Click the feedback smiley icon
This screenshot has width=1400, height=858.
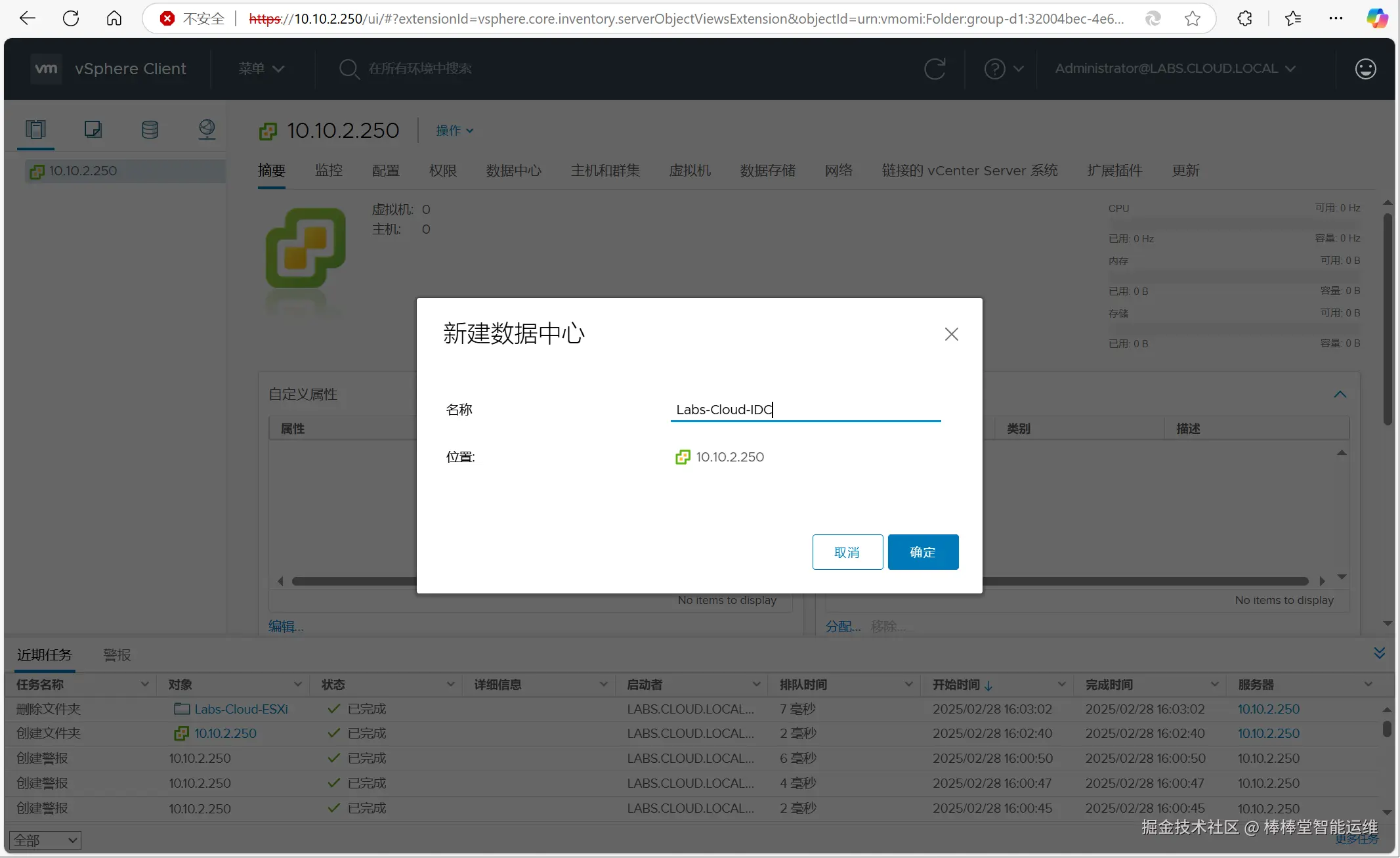(1365, 69)
